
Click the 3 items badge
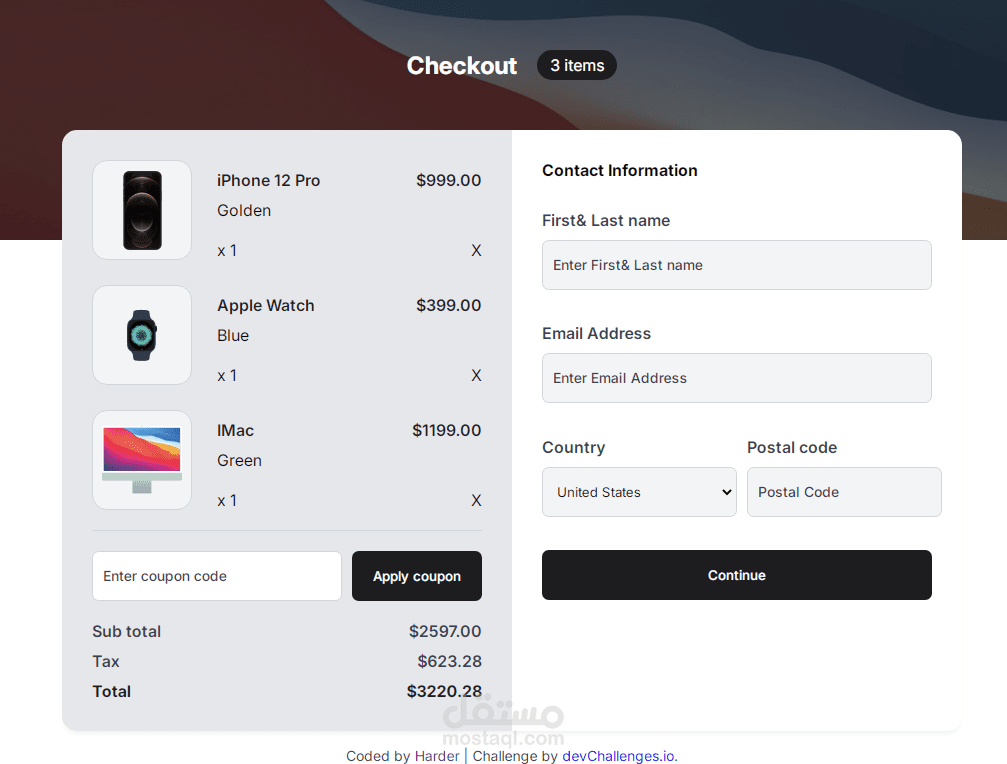click(x=577, y=65)
